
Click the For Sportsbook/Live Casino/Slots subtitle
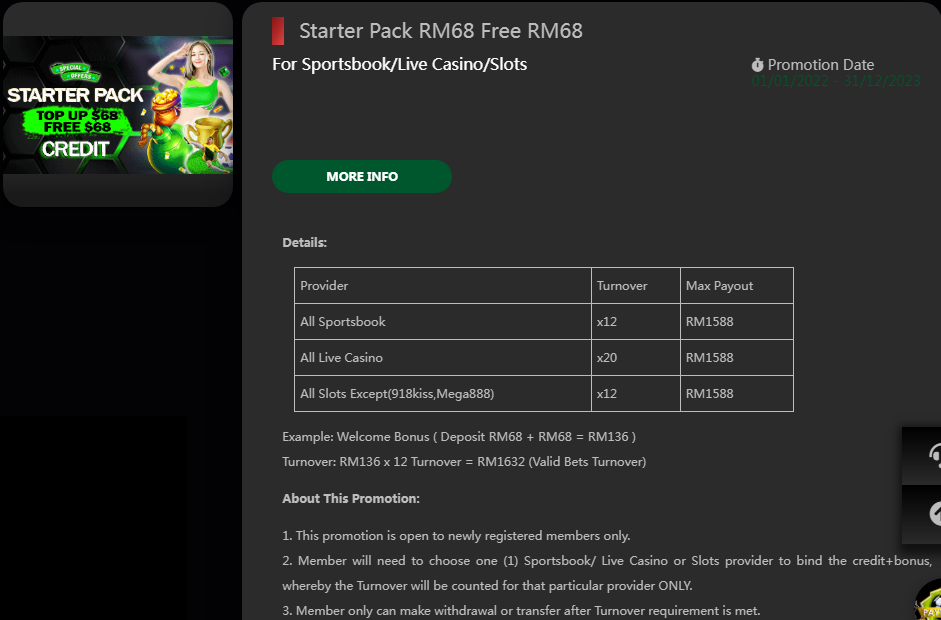click(400, 64)
